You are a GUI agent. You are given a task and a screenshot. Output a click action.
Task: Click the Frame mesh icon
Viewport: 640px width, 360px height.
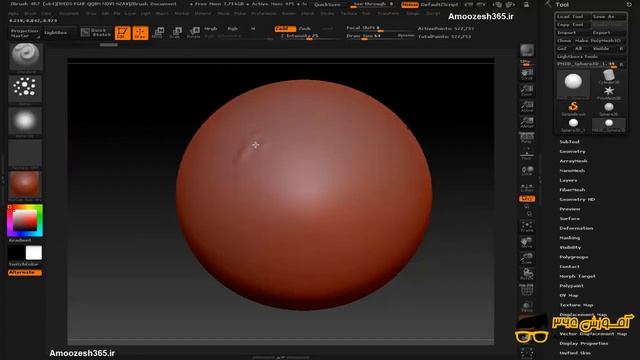point(527,226)
